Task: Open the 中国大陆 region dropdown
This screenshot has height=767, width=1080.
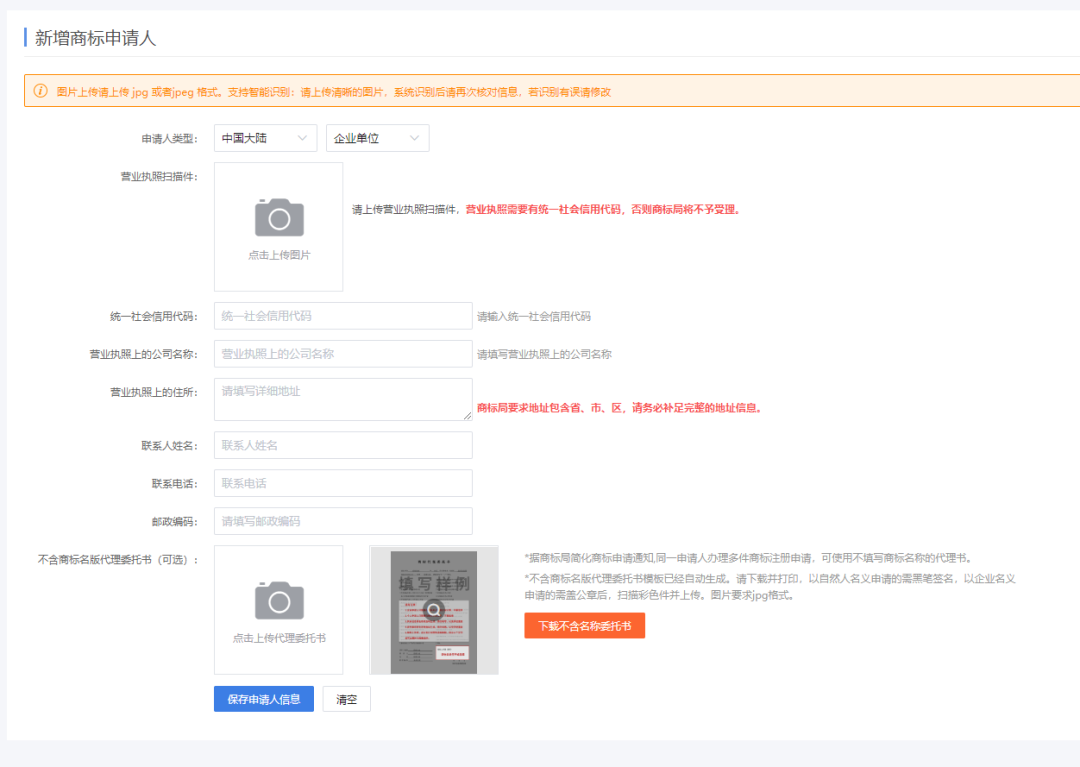Action: point(265,138)
